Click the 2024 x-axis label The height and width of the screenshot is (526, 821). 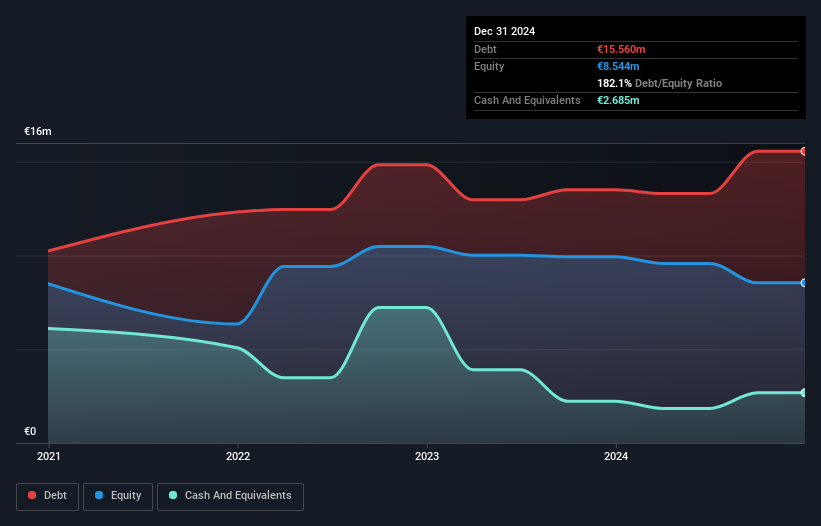tap(616, 456)
